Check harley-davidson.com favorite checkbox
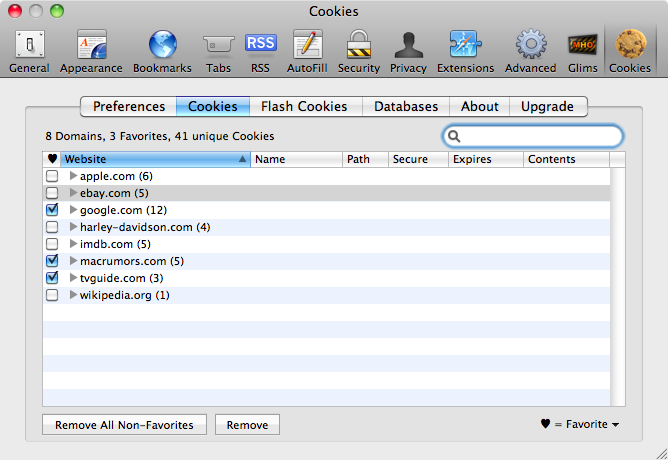 click(x=52, y=227)
